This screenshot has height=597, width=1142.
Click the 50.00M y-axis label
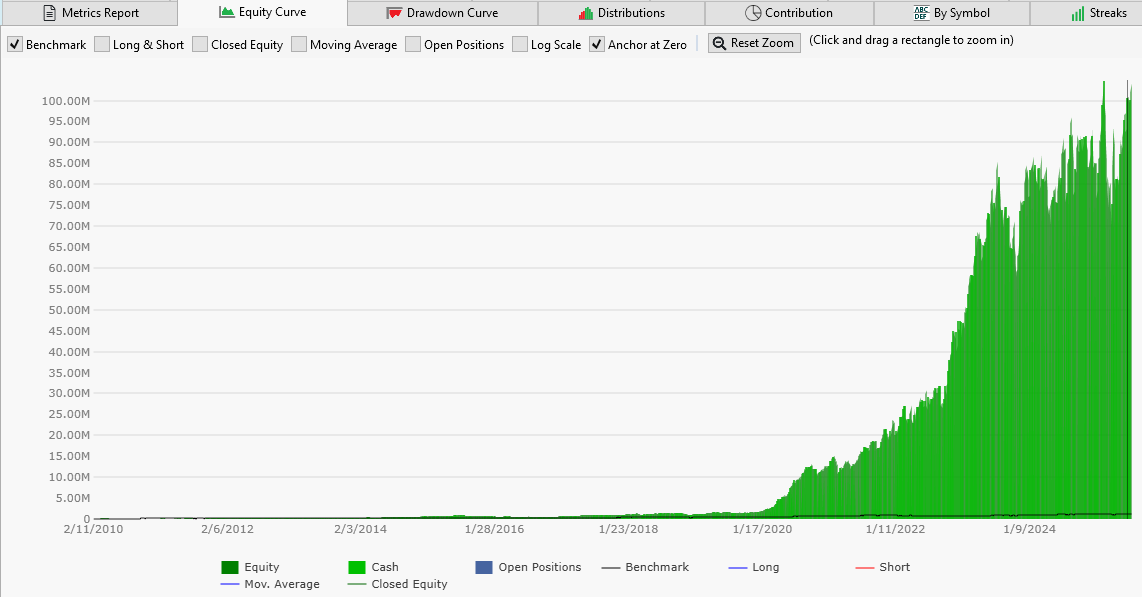[68, 310]
